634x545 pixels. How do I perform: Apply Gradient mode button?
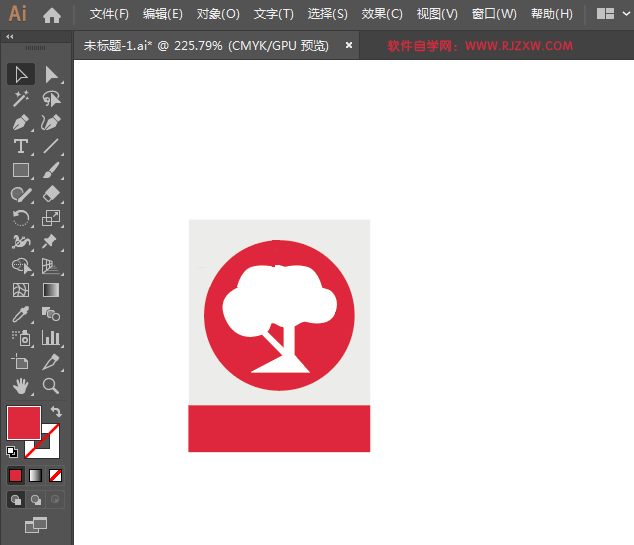36,475
